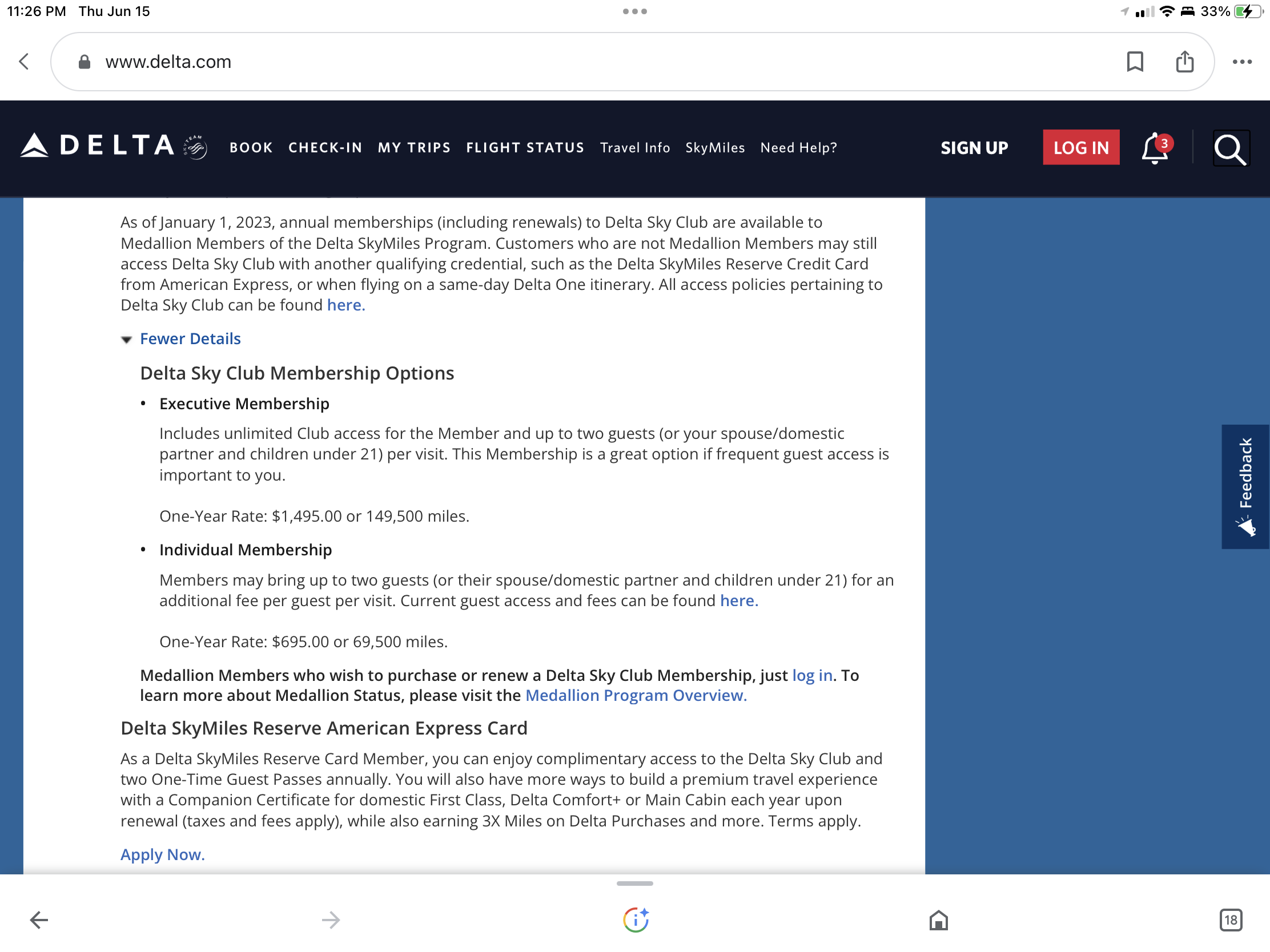Click the Apply Now link
This screenshot has width=1270, height=952.
point(163,854)
